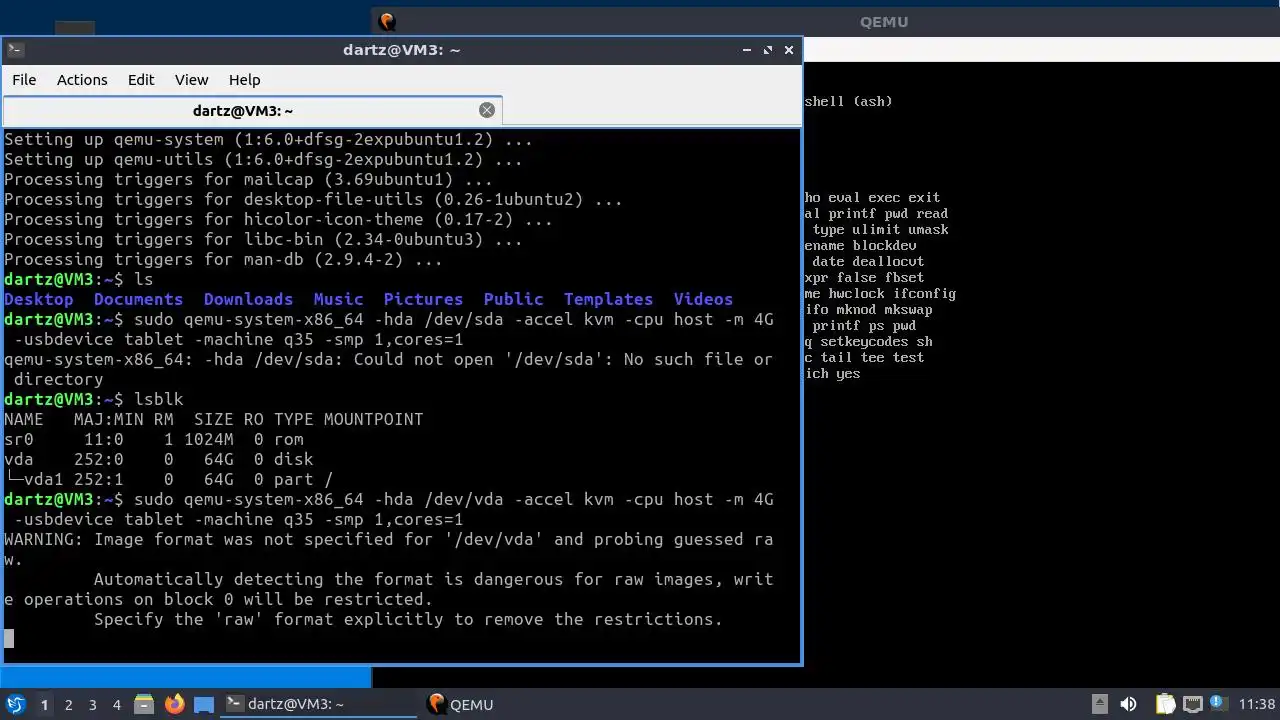This screenshot has width=1280, height=720.
Task: Minimize the terminal window
Action: tap(747, 49)
